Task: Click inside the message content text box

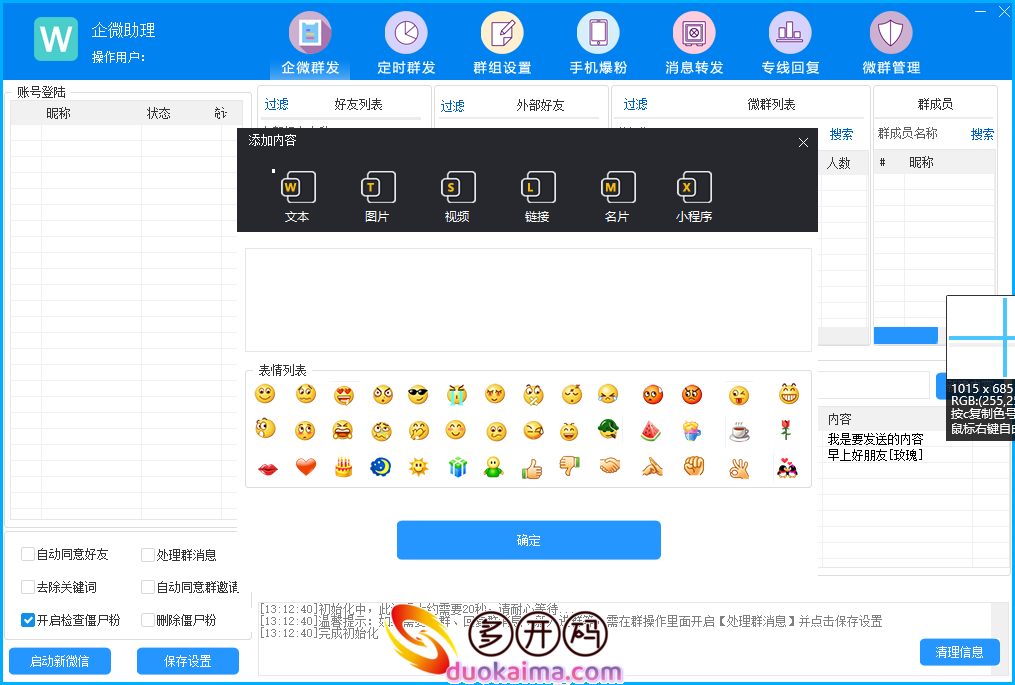Action: click(528, 300)
